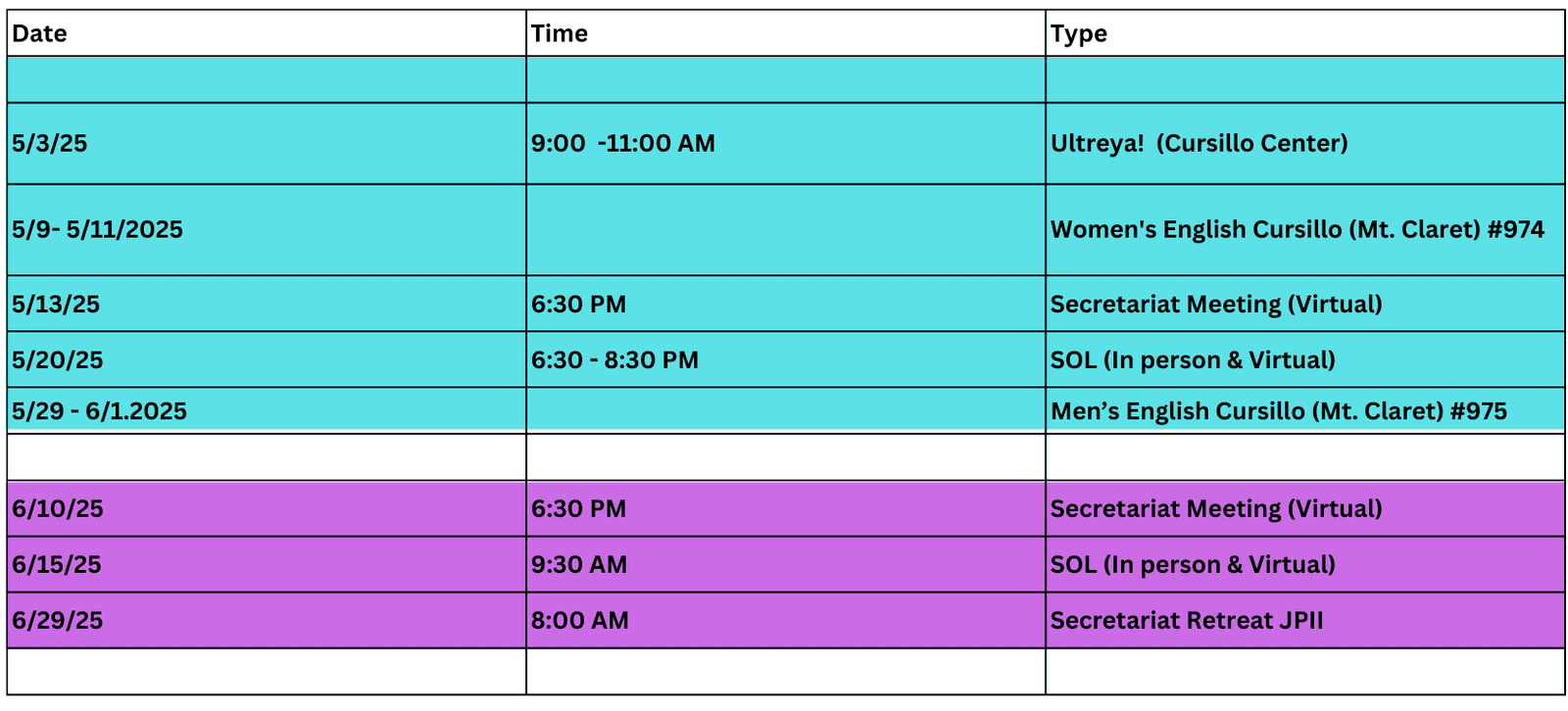Select purple Secretariat Meeting (Virtual) cell

1305,508
